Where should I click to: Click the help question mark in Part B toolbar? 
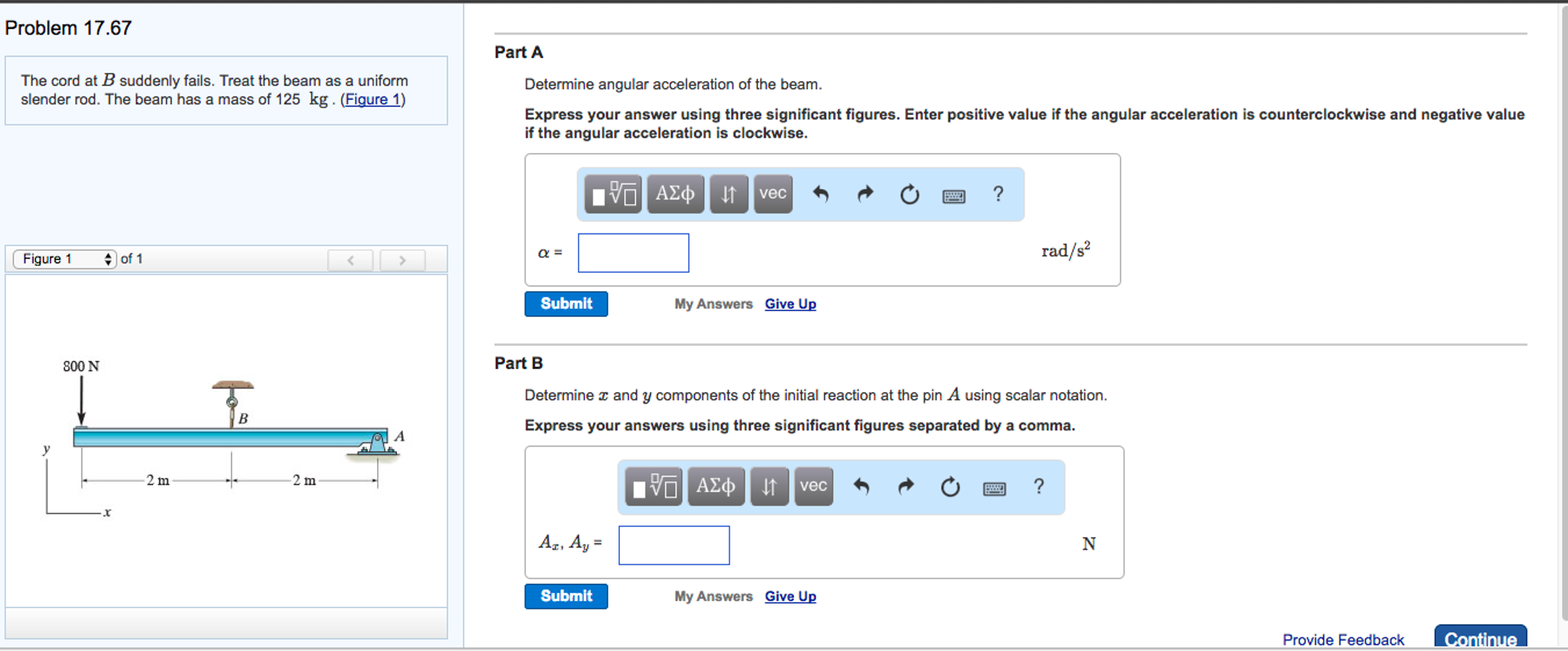[x=1038, y=487]
